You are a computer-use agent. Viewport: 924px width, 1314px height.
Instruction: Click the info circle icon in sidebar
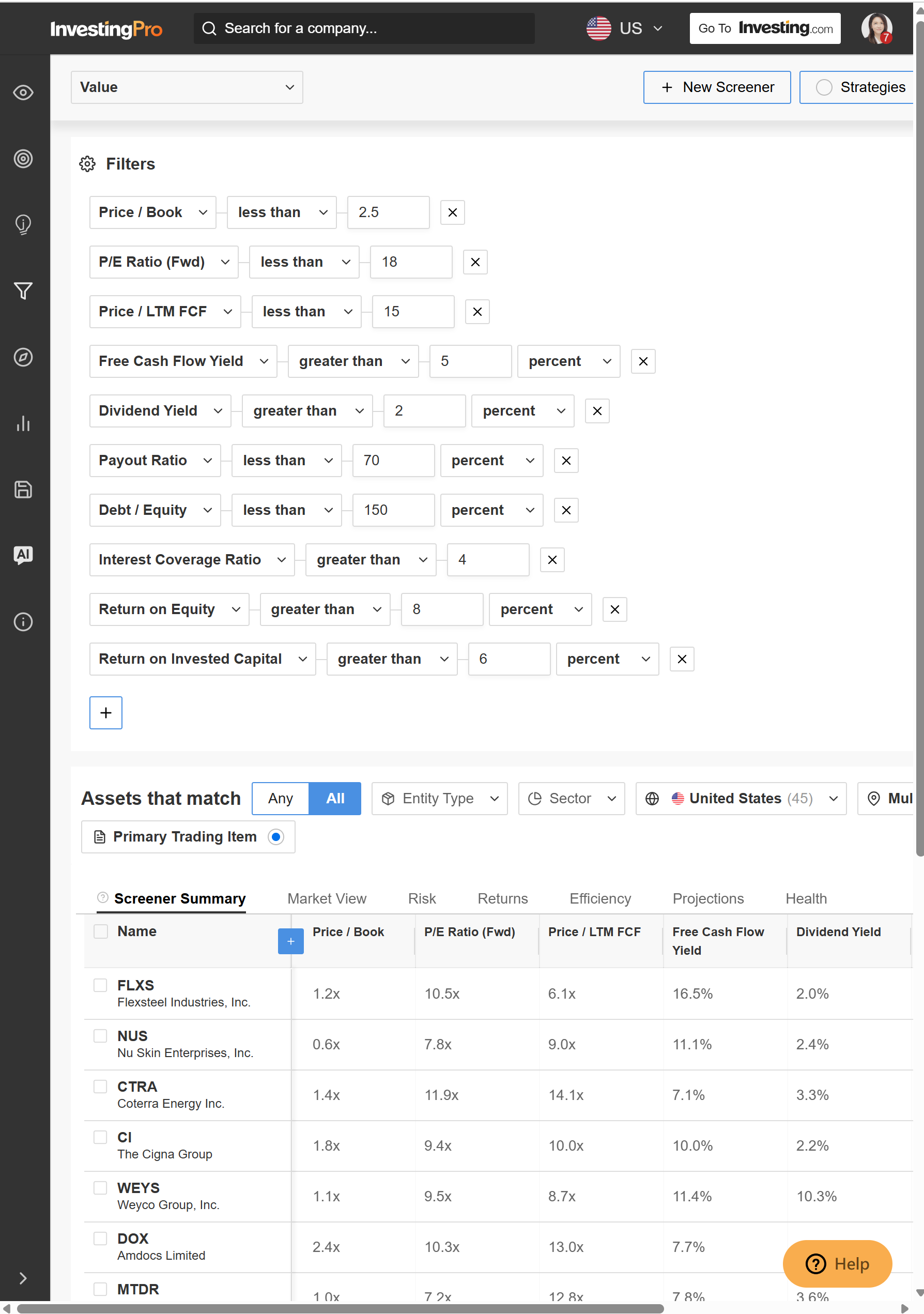pos(23,621)
